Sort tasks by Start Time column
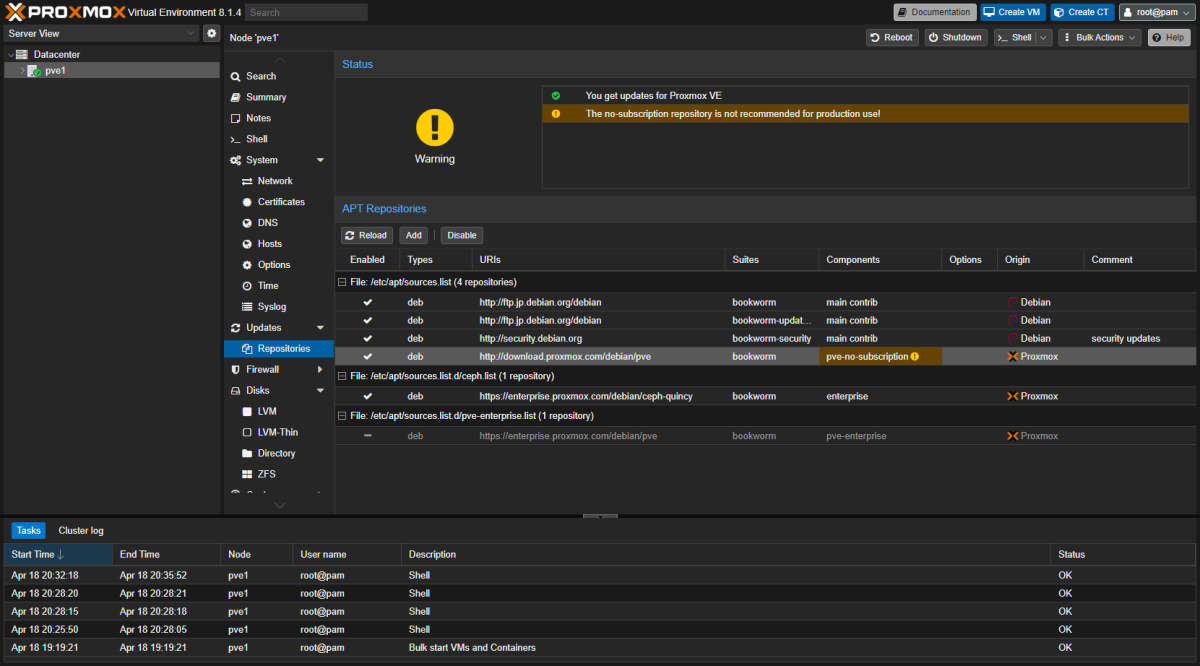This screenshot has width=1200, height=666. pos(58,554)
